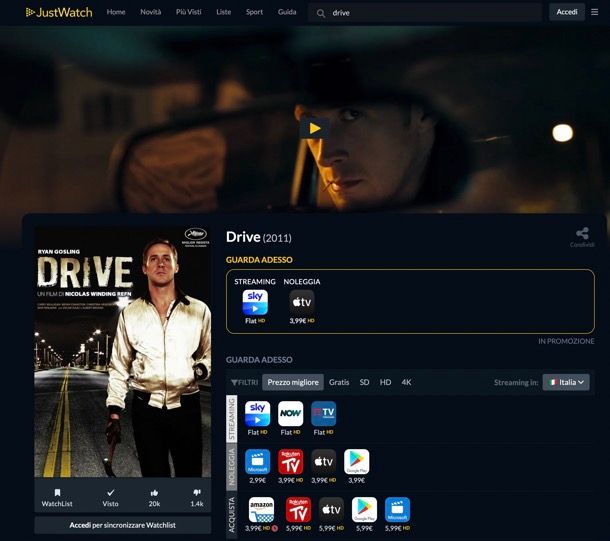Select Sky icon in Streaming row
This screenshot has width=610, height=541.
tap(257, 413)
